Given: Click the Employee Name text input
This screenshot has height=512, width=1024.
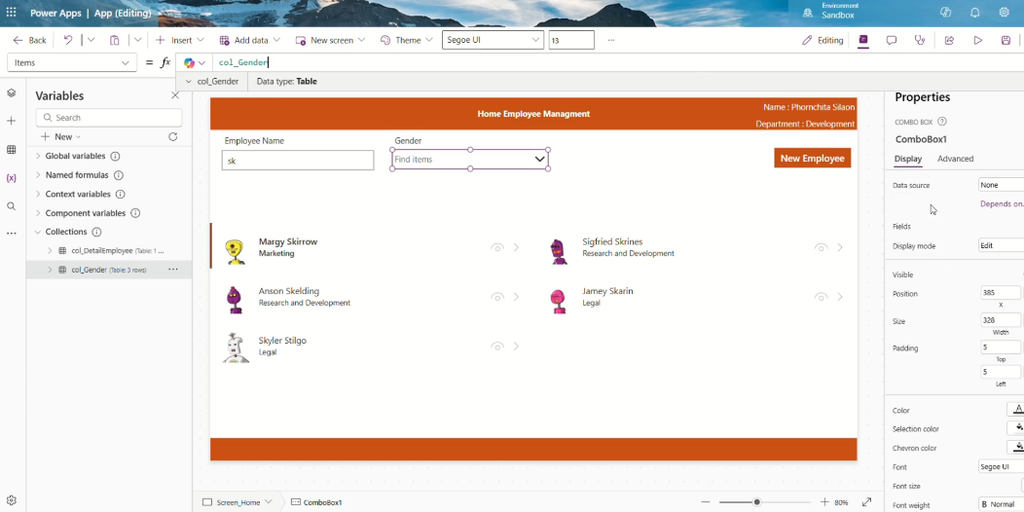Looking at the screenshot, I should [x=298, y=160].
